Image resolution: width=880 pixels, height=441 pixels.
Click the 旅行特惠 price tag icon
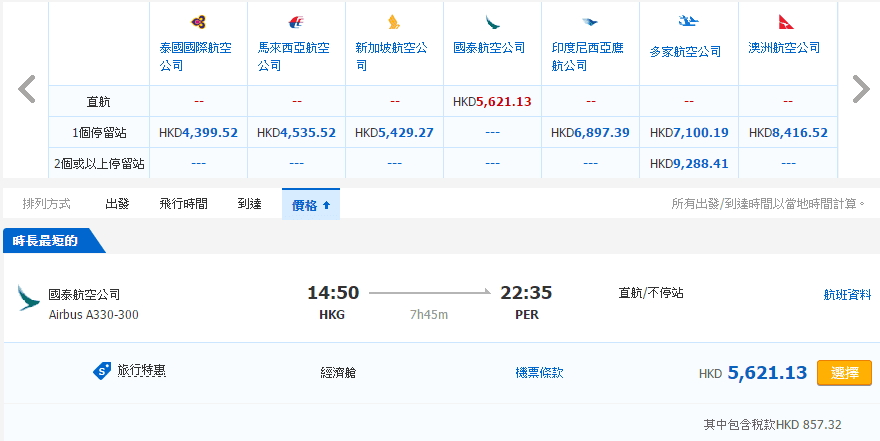(x=102, y=371)
